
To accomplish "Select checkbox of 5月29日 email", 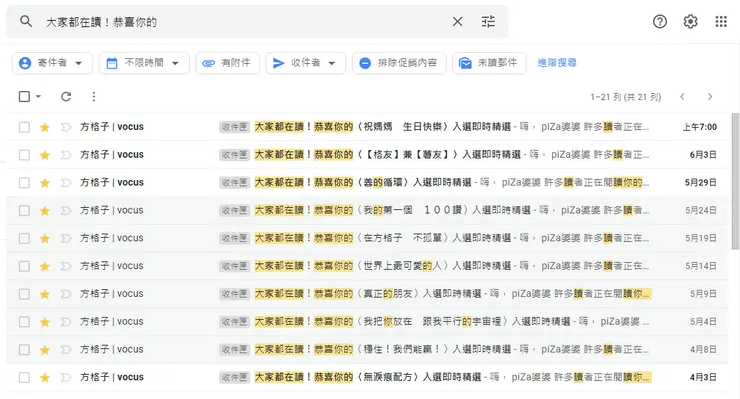I will (24, 183).
